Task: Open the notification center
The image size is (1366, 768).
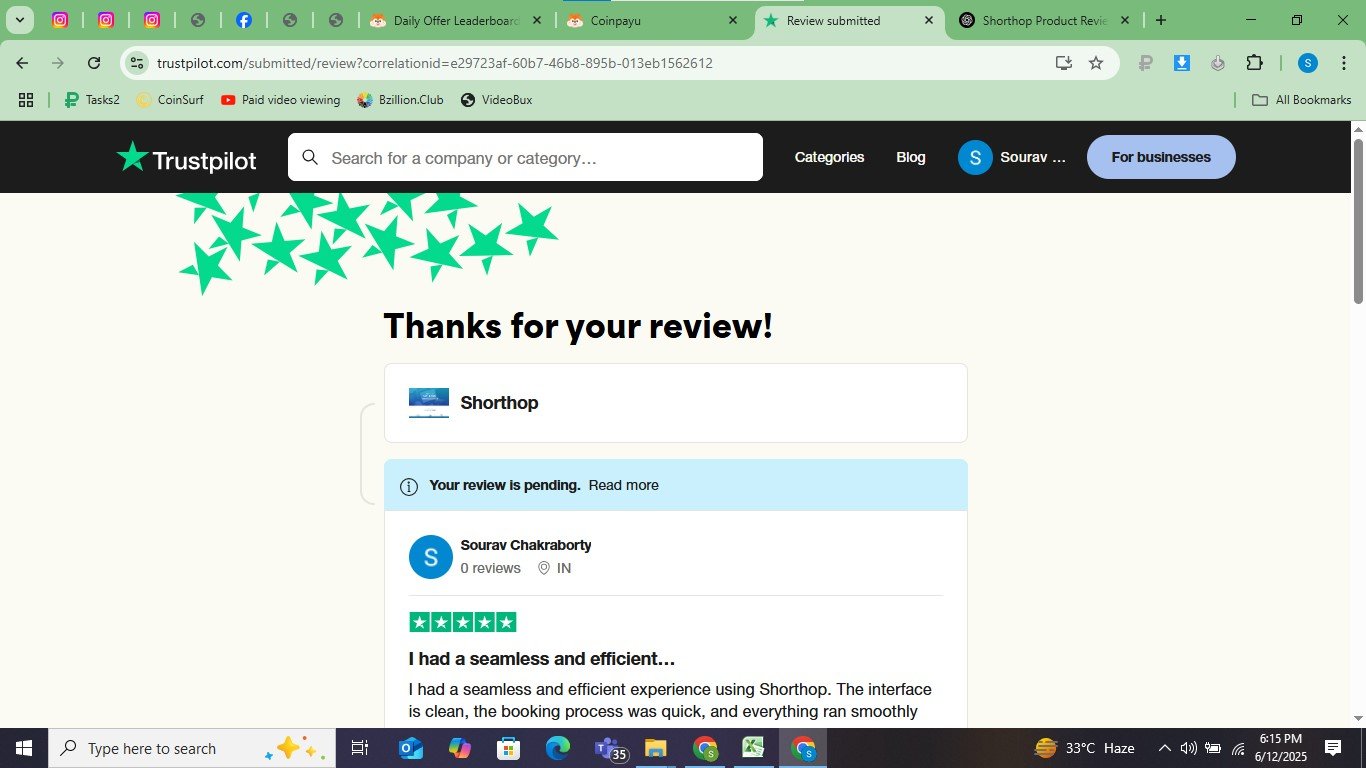Action: (x=1332, y=748)
